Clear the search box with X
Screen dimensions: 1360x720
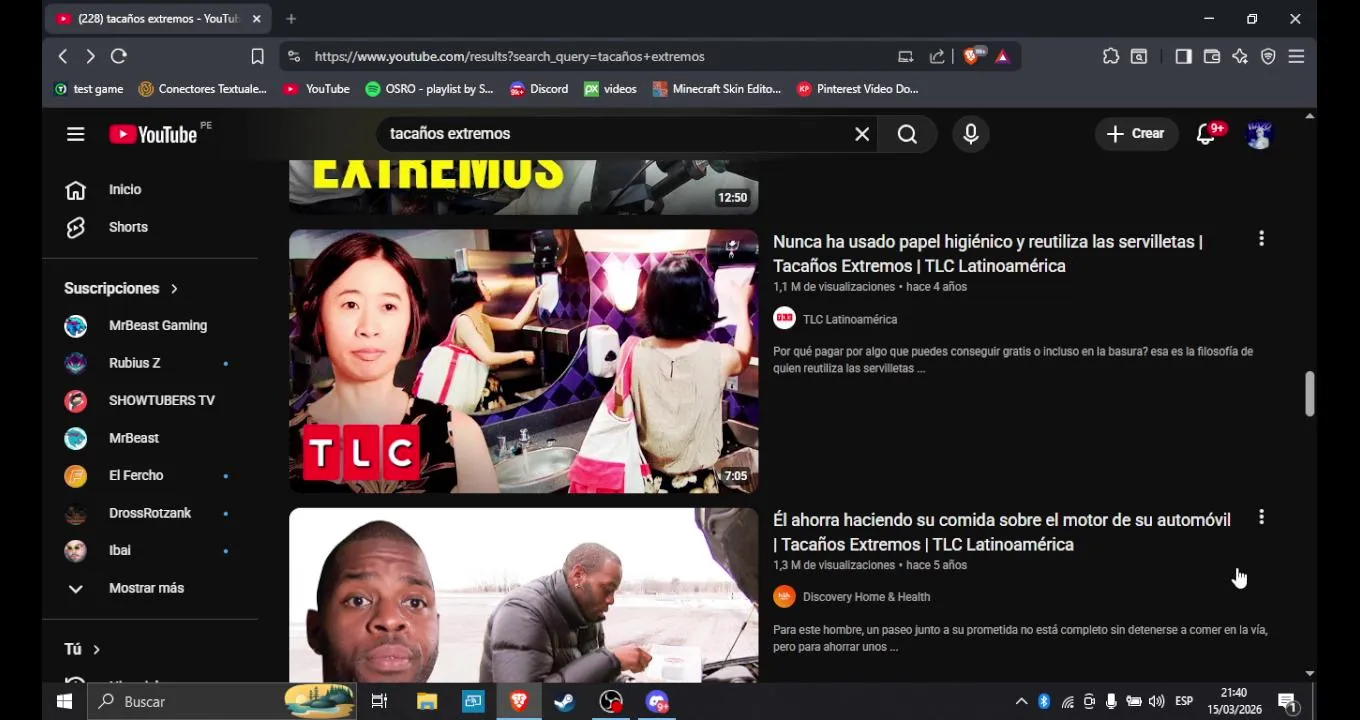(862, 134)
